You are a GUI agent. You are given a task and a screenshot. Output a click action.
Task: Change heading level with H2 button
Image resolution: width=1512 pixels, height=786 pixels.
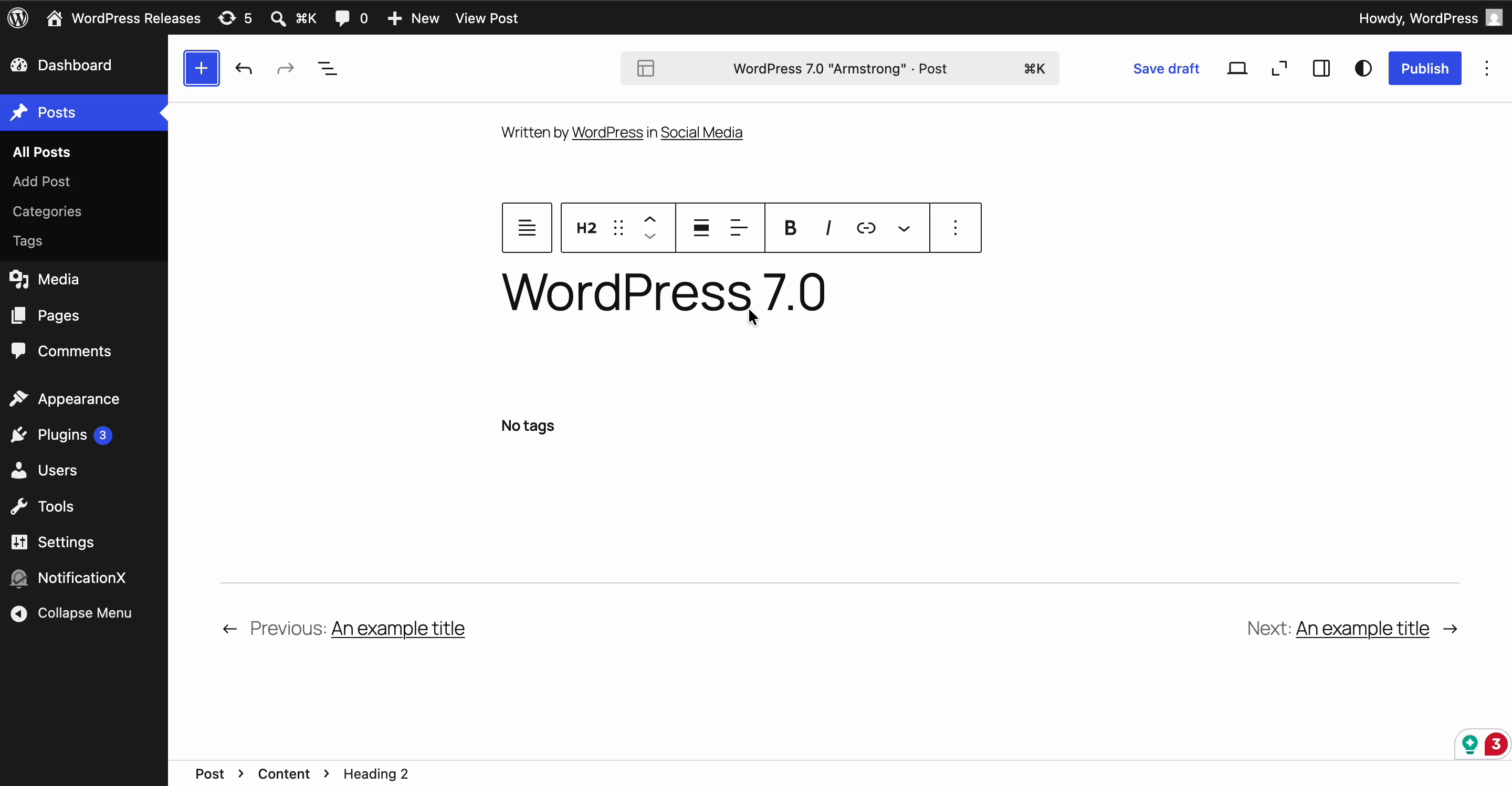(x=586, y=228)
